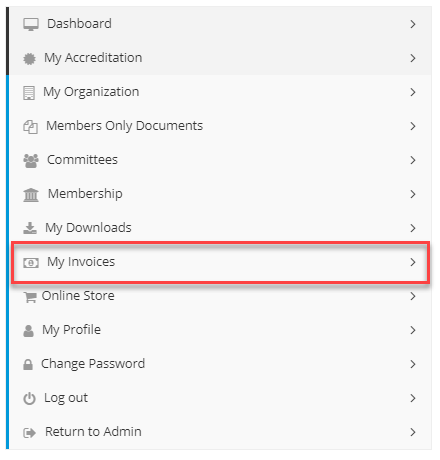This screenshot has width=440, height=460.
Task: Click the Members Only Documents files icon
Action: 30,127
